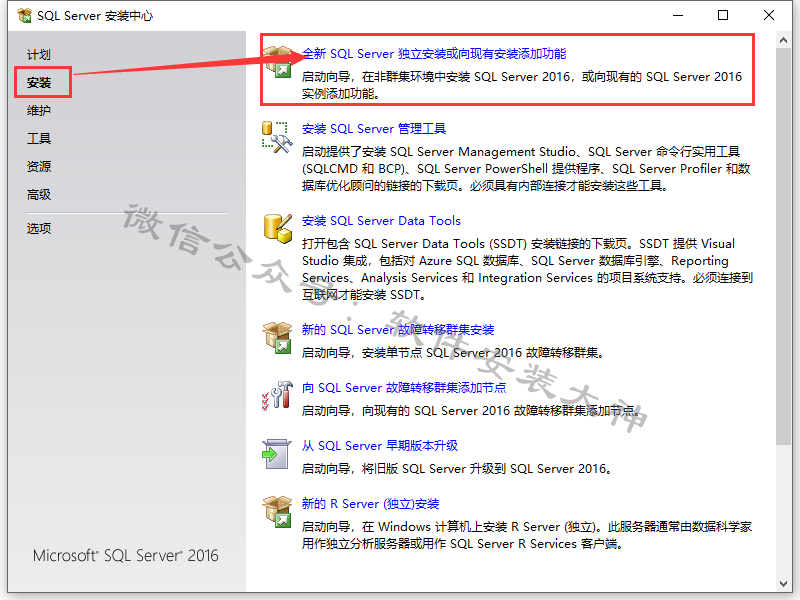Click the upgrade from earlier version icon
Image resolution: width=800 pixels, height=600 pixels.
click(x=277, y=454)
